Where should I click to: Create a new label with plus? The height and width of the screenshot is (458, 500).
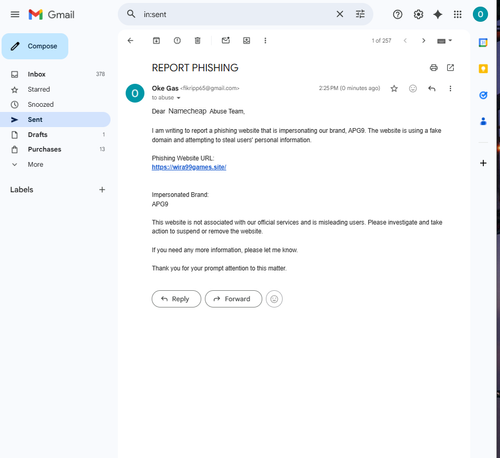[x=102, y=190]
